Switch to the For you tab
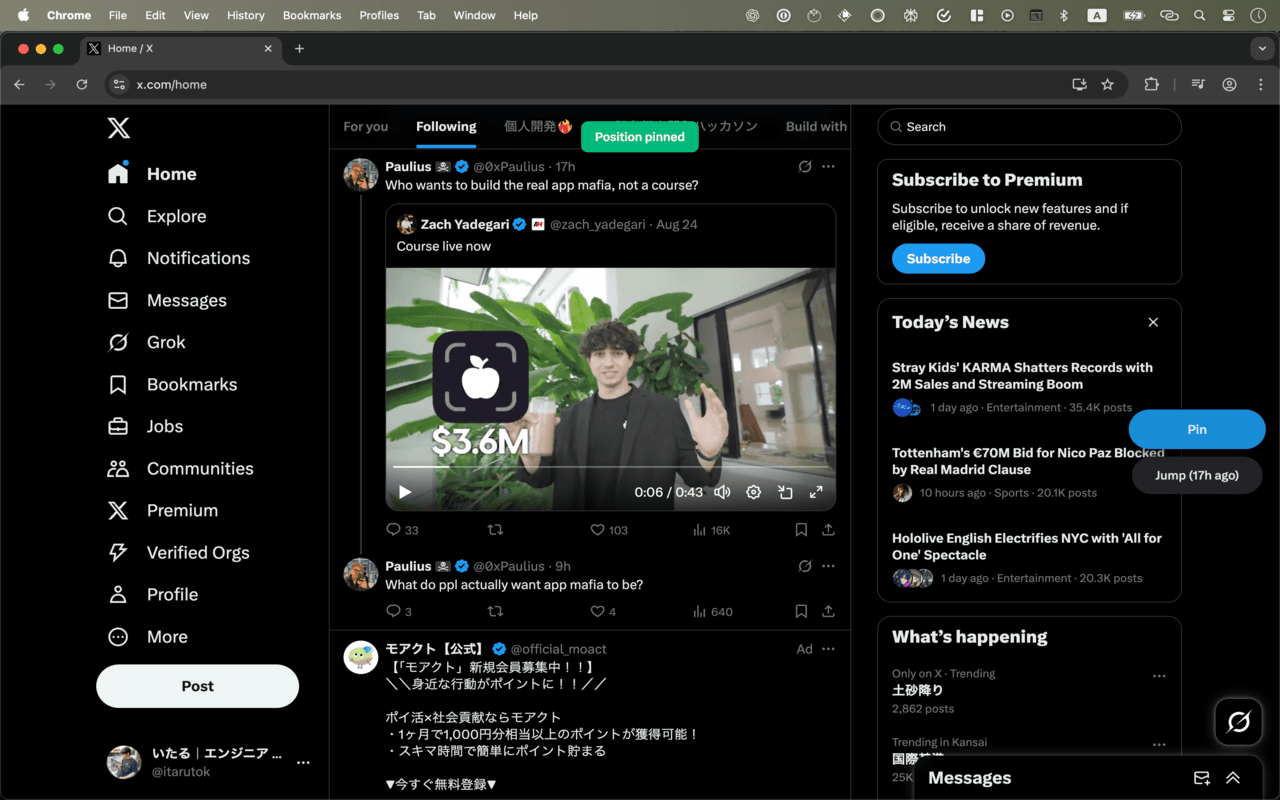This screenshot has height=800, width=1280. pos(366,127)
